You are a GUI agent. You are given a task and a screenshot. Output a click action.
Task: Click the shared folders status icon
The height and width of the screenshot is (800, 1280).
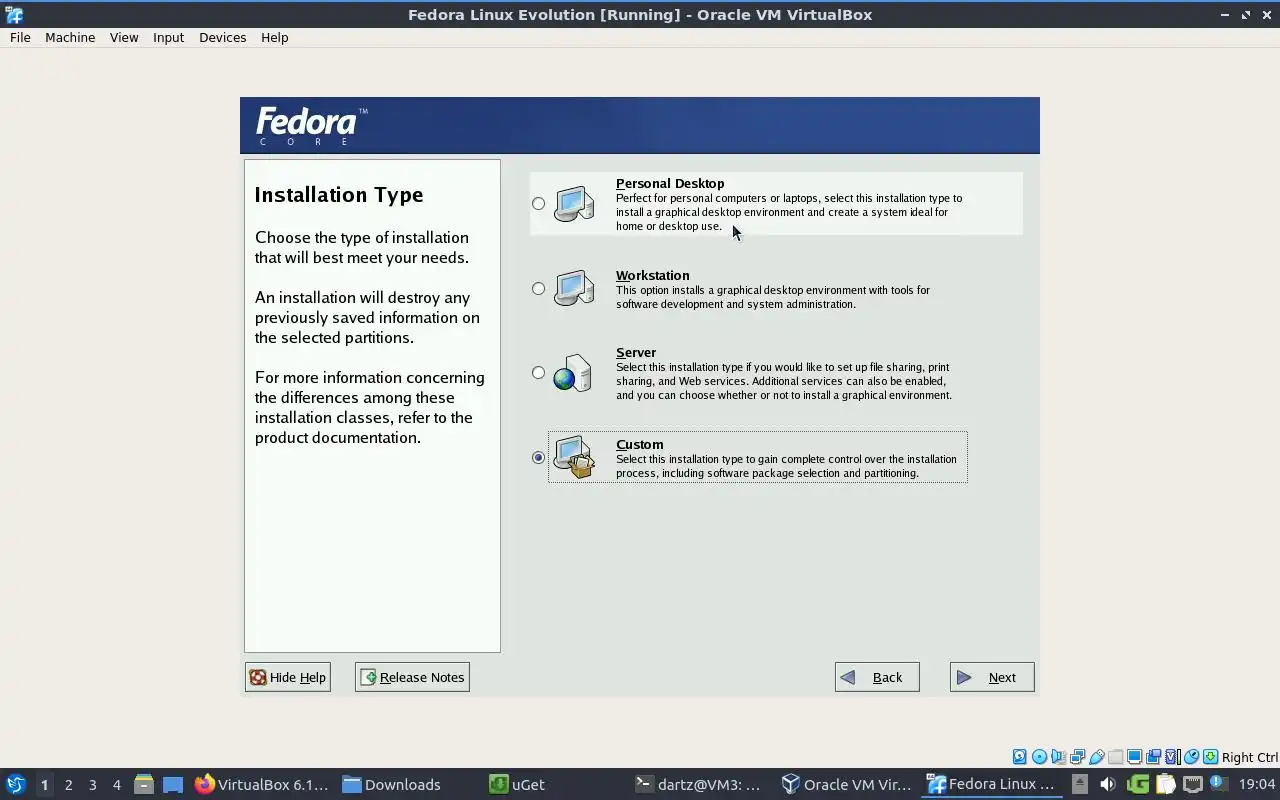pos(1116,757)
